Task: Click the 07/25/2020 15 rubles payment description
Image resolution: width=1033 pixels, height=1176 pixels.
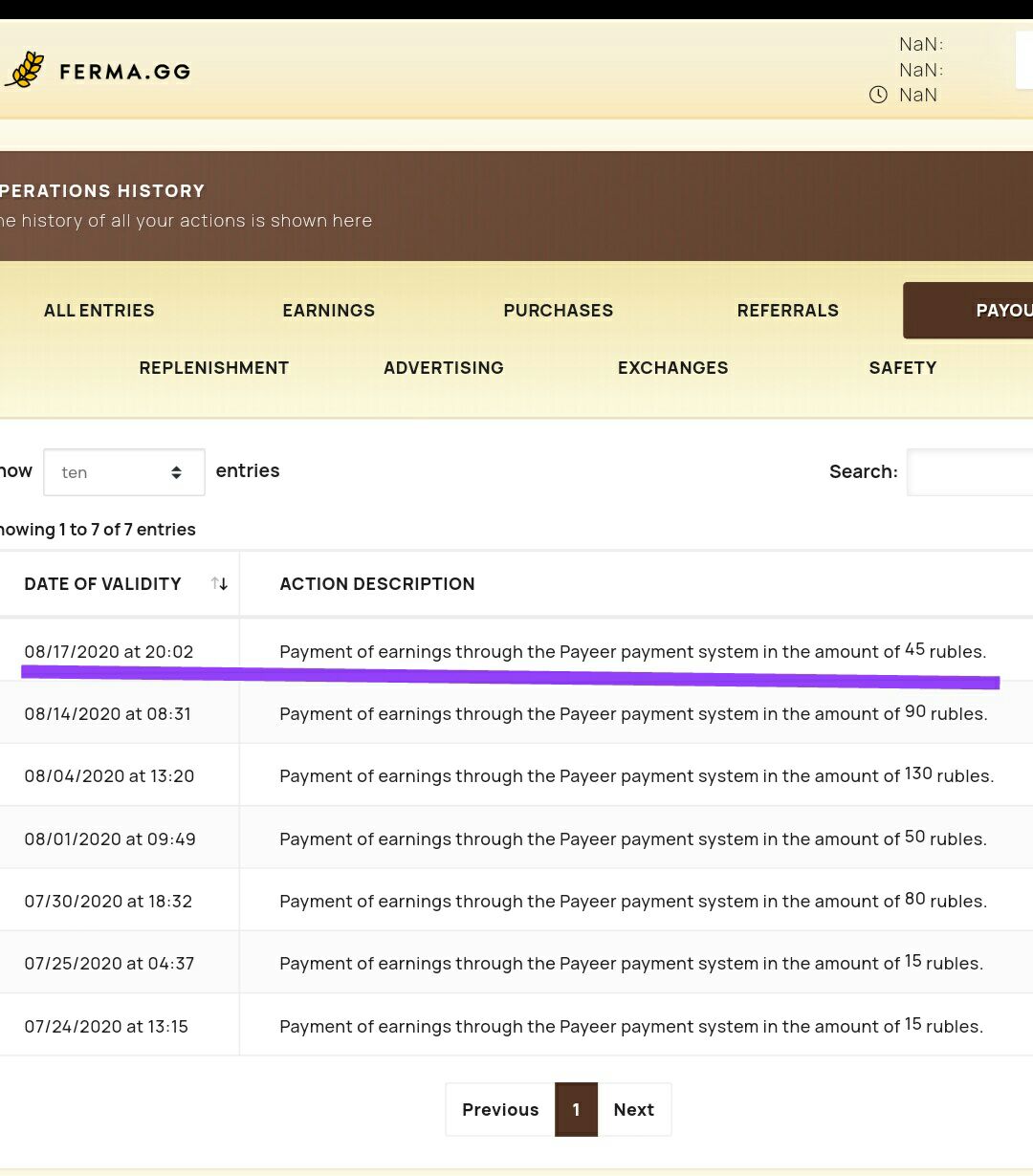Action: [631, 963]
